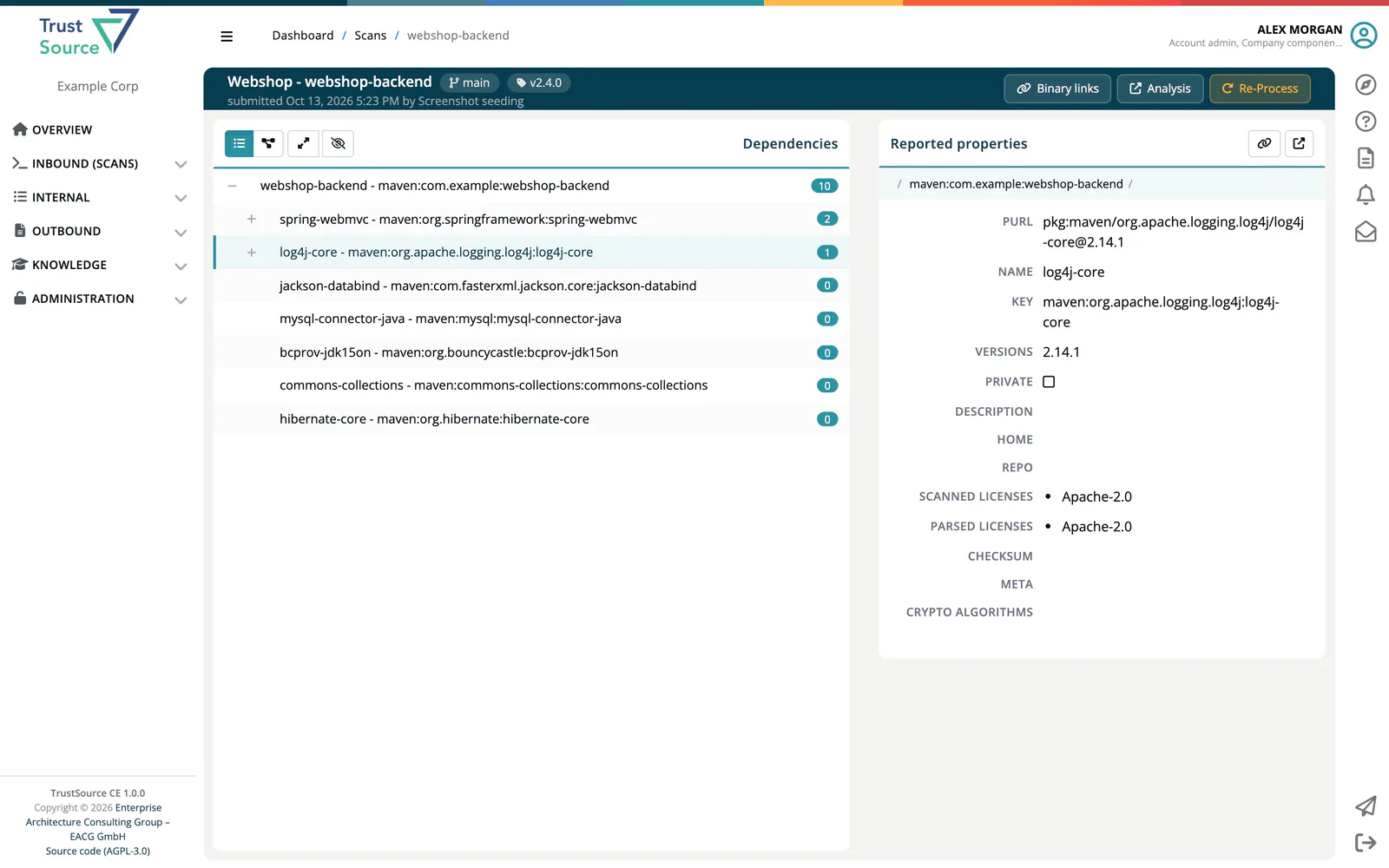The height and width of the screenshot is (868, 1389).
Task: Click the Binary links button
Action: click(1057, 89)
